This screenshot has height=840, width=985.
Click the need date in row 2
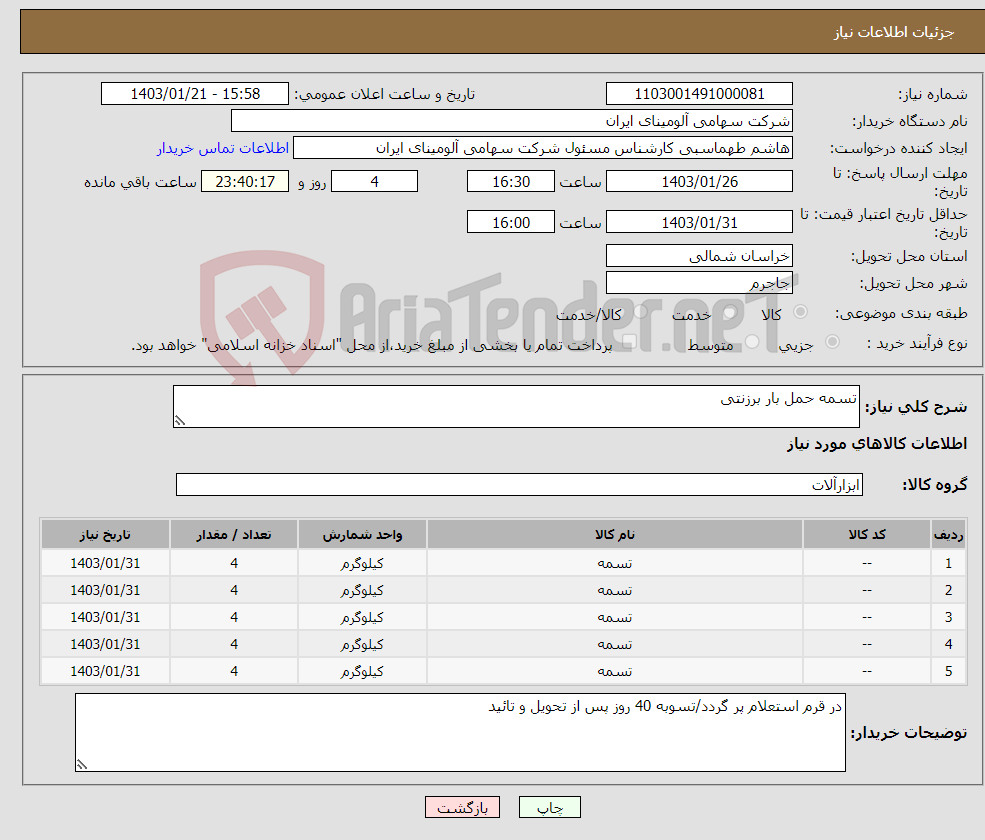tap(105, 591)
